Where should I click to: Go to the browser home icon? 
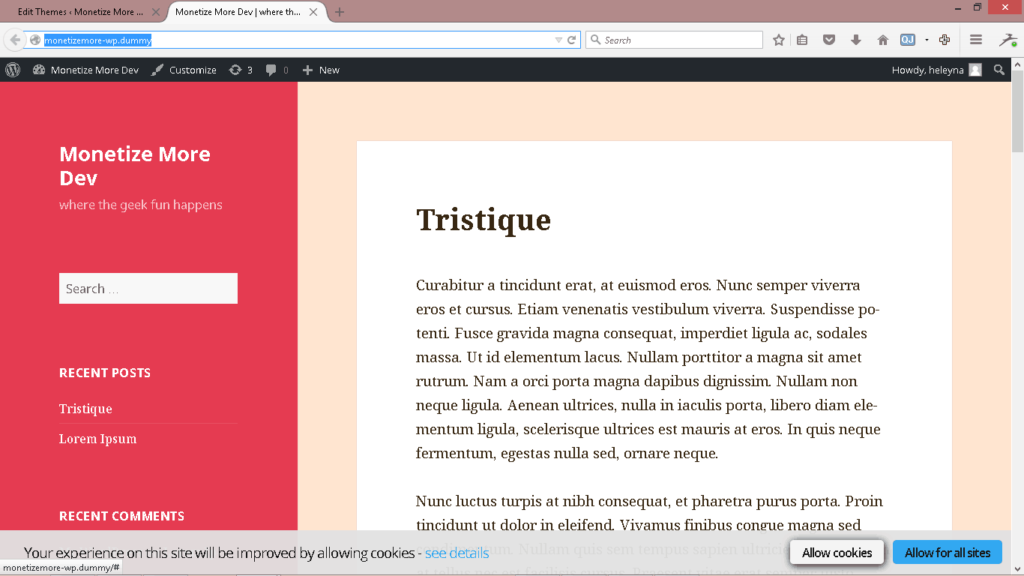click(882, 40)
